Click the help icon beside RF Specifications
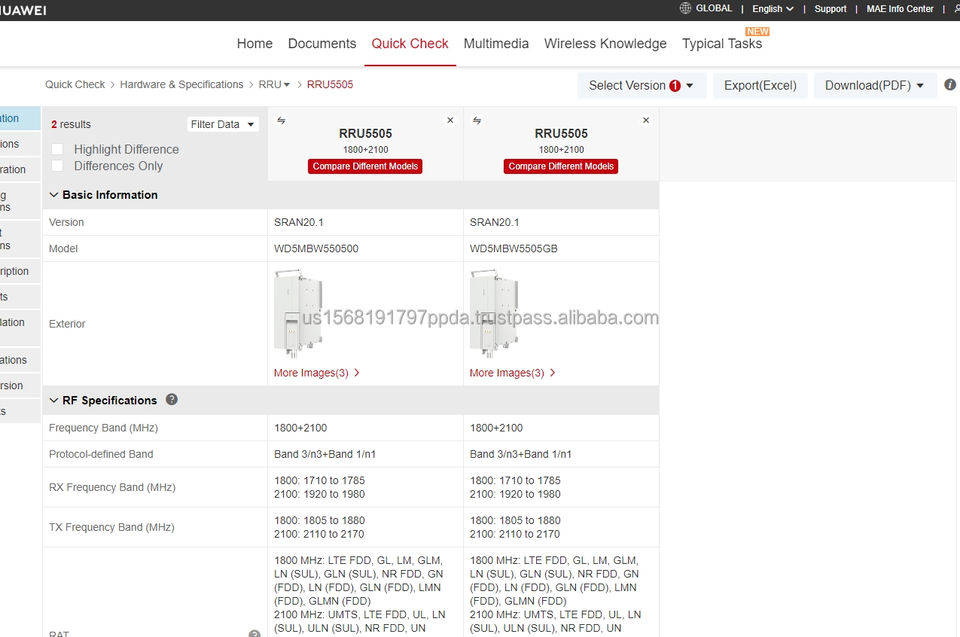 pos(172,400)
